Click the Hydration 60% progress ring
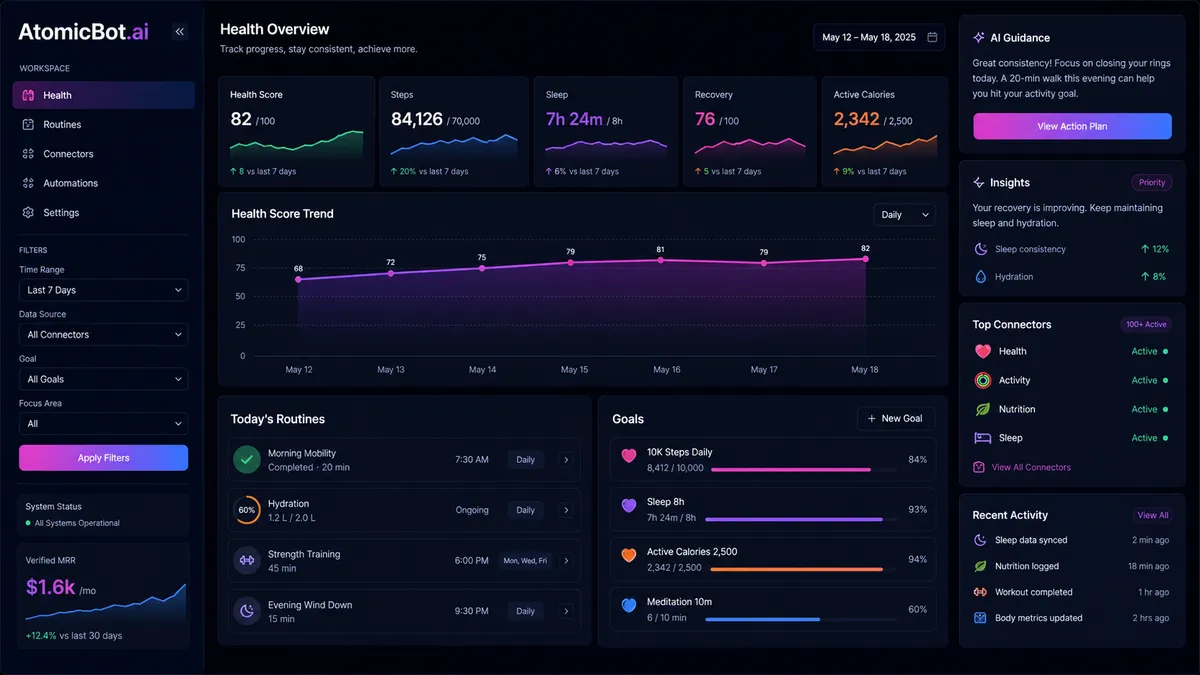 247,510
